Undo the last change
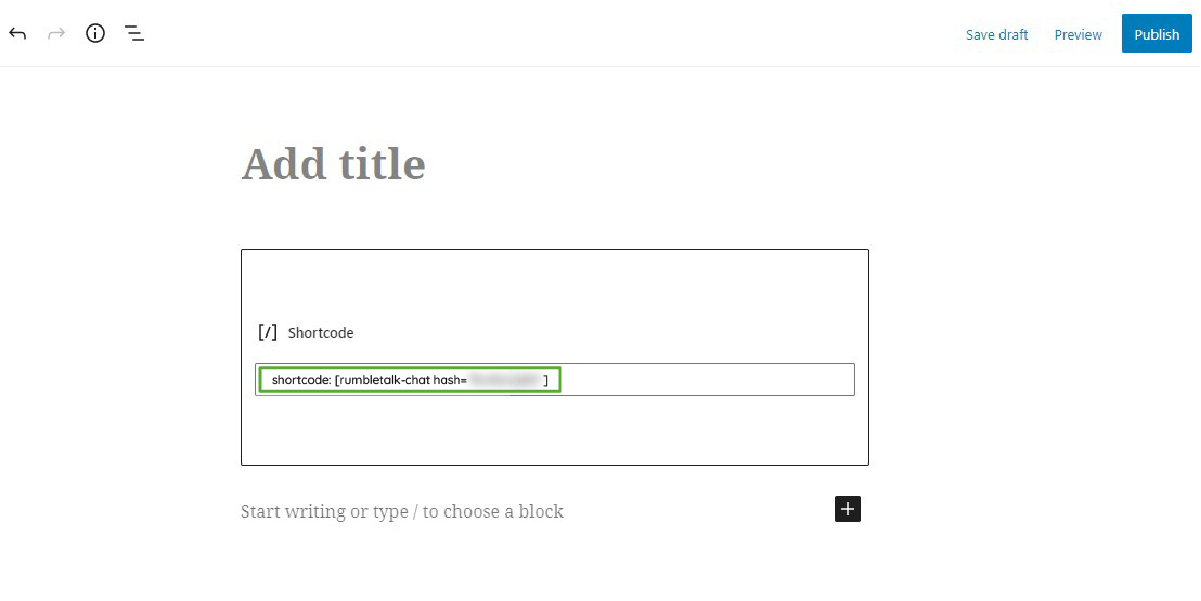Screen dimensions: 1201x601 pos(17,33)
